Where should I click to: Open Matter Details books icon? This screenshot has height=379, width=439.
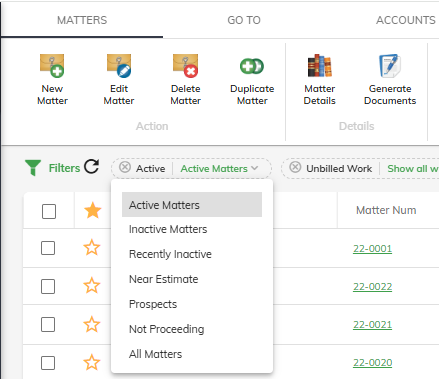[x=320, y=65]
